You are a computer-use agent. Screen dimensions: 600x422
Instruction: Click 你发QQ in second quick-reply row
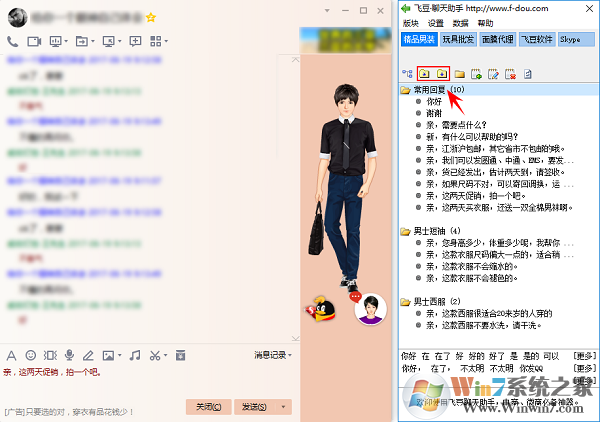click(532, 368)
